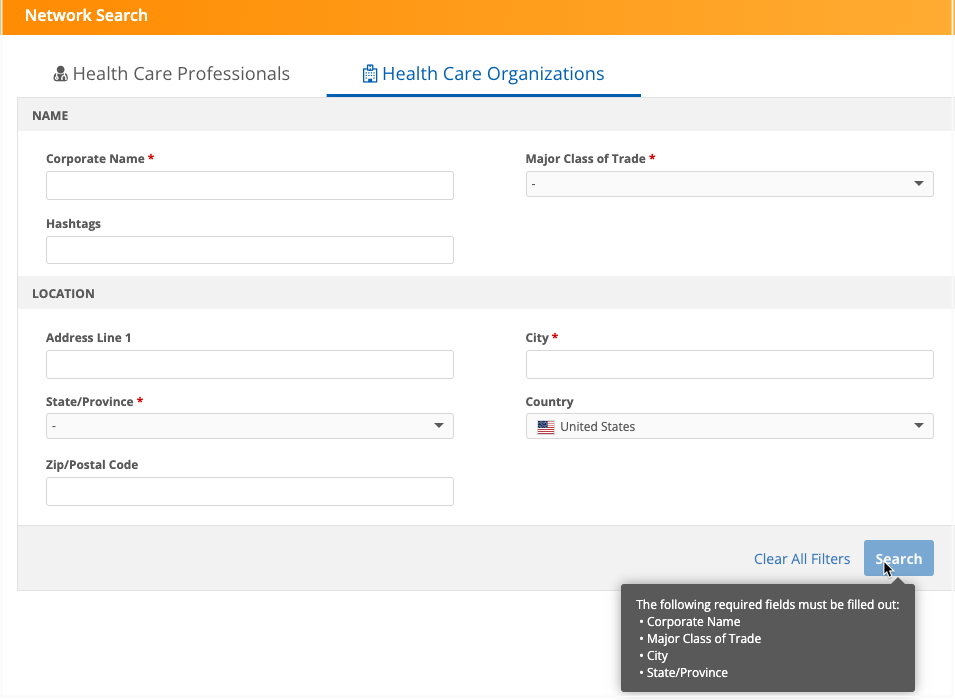Focus the Corporate Name text field
This screenshot has height=700, width=955.
[249, 185]
